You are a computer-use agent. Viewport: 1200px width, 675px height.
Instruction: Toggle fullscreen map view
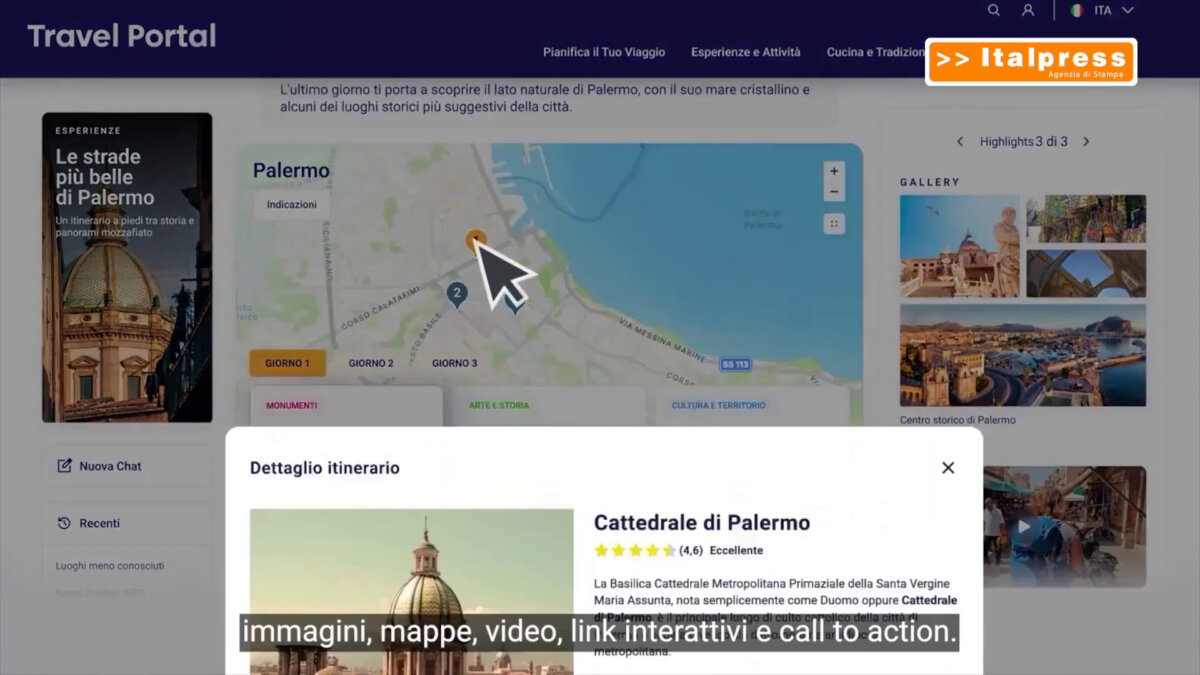[834, 224]
